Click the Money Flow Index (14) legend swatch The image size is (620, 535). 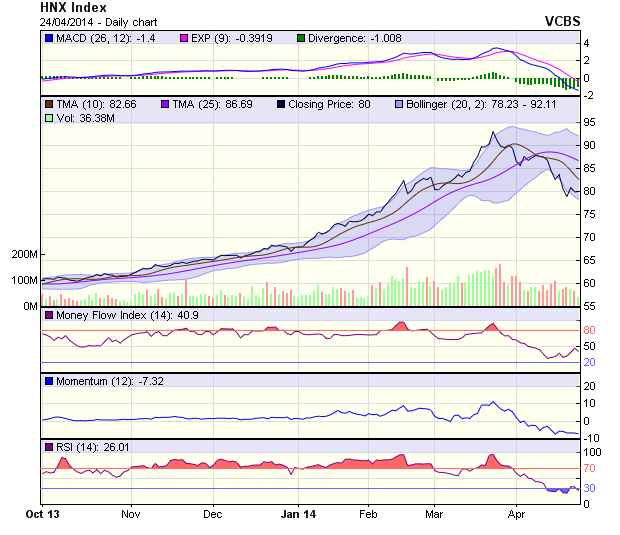pyautogui.click(x=49, y=316)
